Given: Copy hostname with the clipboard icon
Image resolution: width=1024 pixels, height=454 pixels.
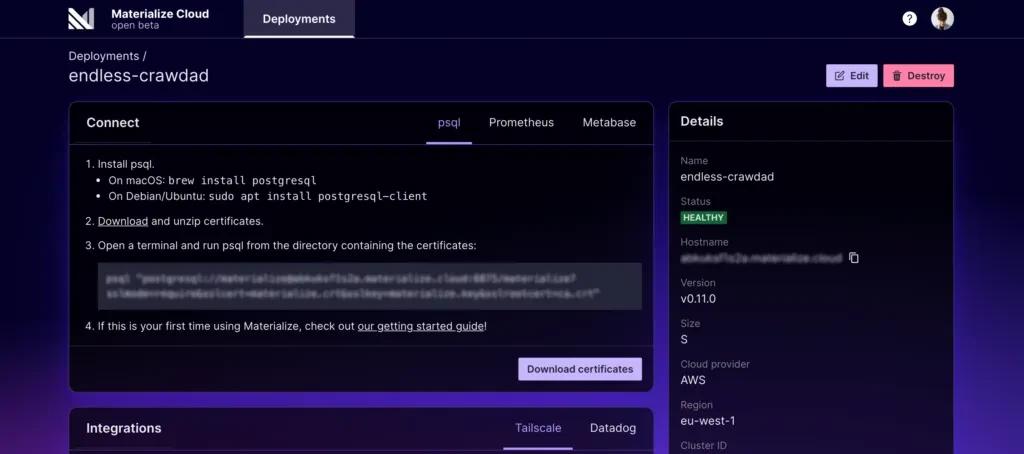Looking at the screenshot, I should coord(854,257).
